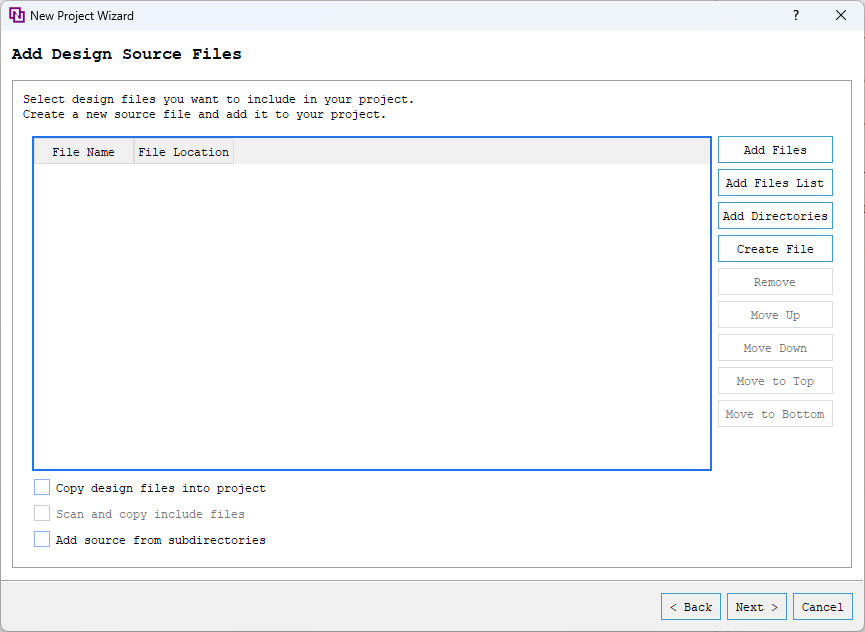Viewport: 865px width, 632px height.
Task: Click inside the empty source file list
Action: point(370,310)
